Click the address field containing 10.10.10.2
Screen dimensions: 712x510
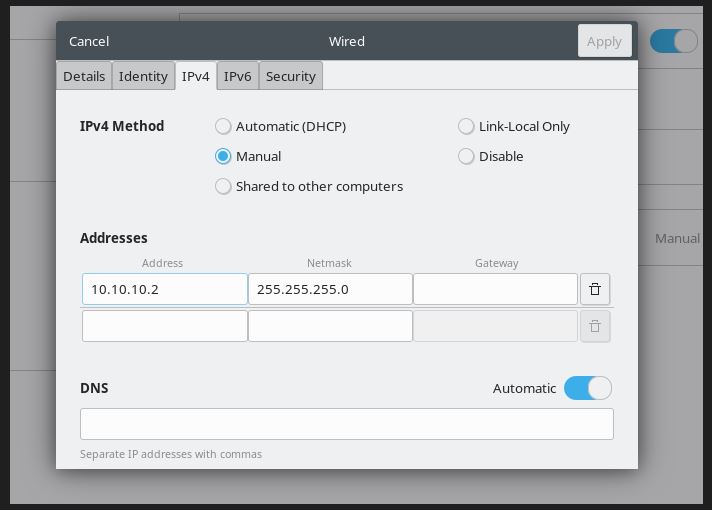click(x=165, y=289)
